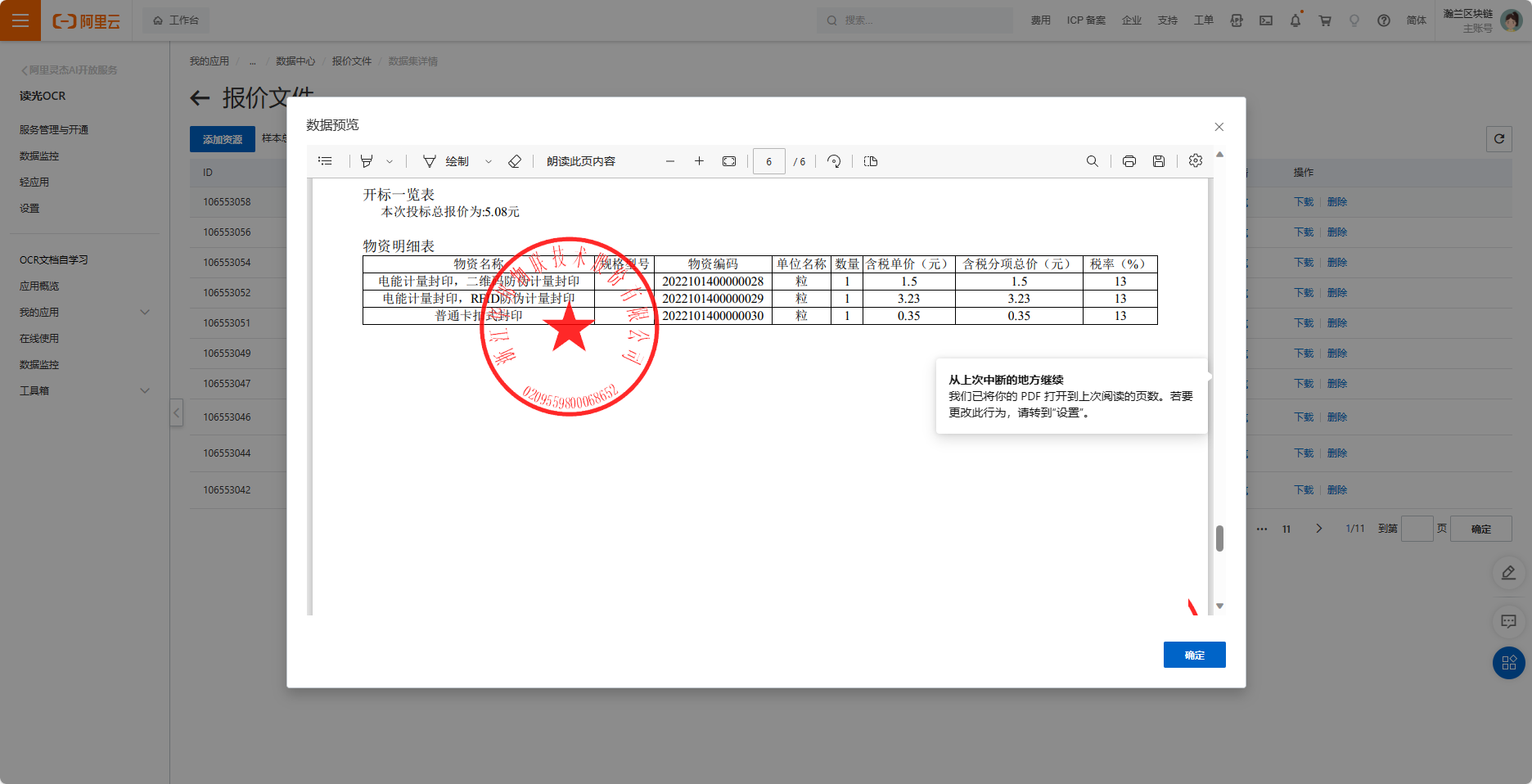Click the 阿里云 logo
The width and height of the screenshot is (1532, 784).
point(86,20)
